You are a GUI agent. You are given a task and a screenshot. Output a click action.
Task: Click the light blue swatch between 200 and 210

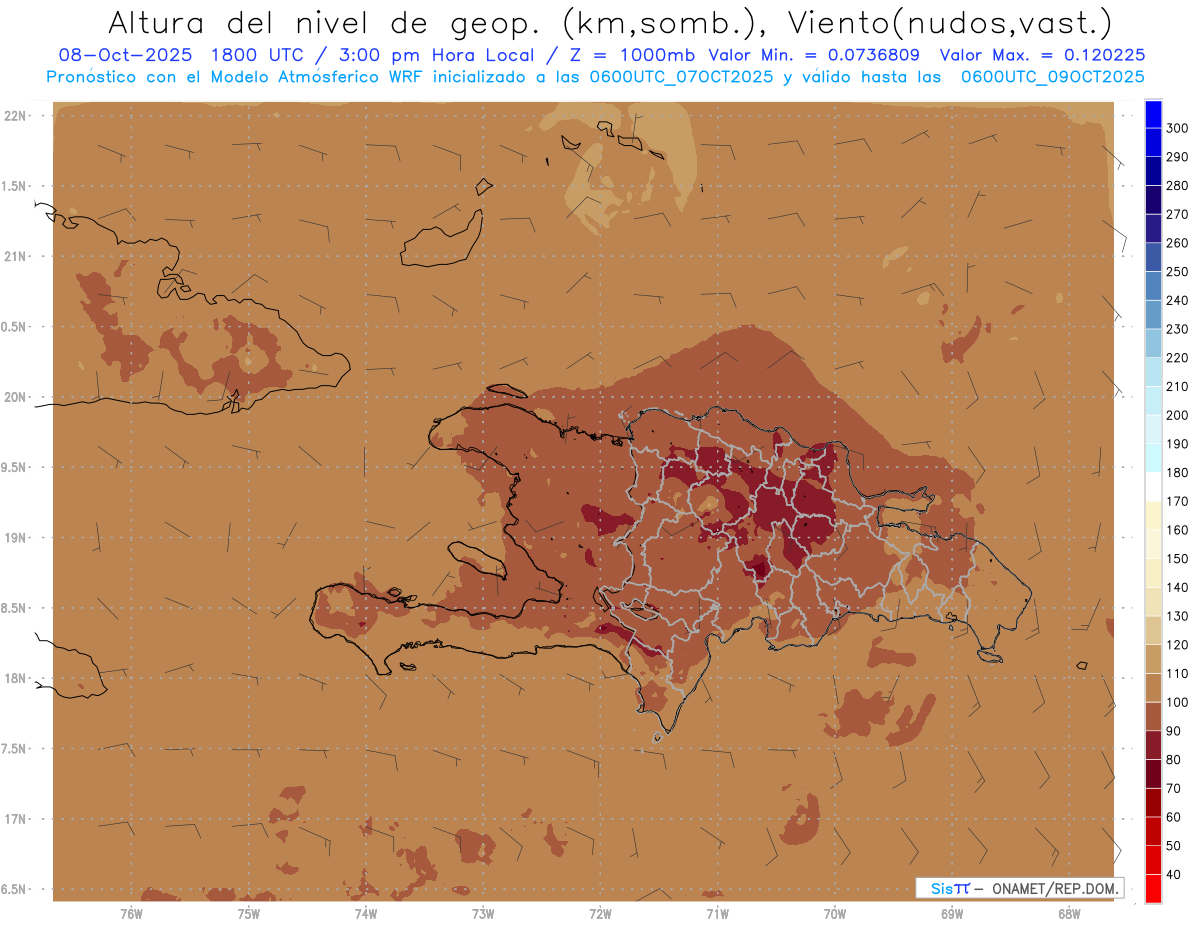coord(1153,401)
